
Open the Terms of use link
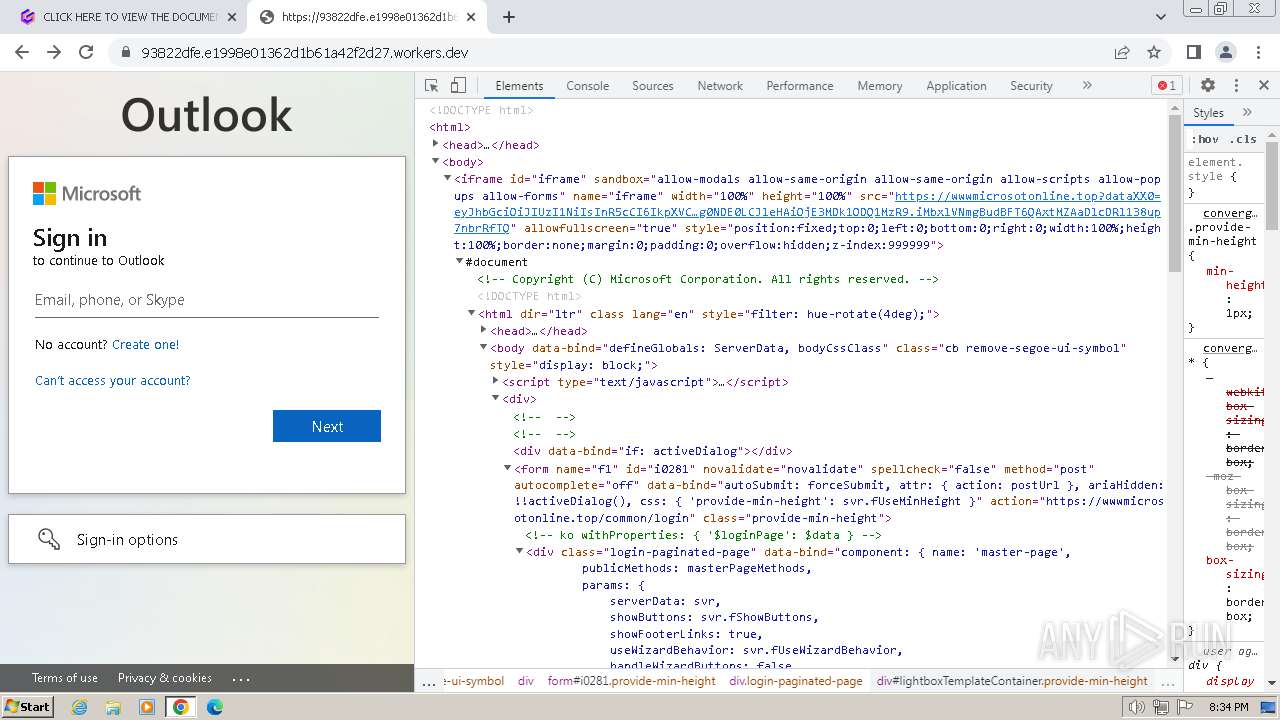(x=65, y=678)
